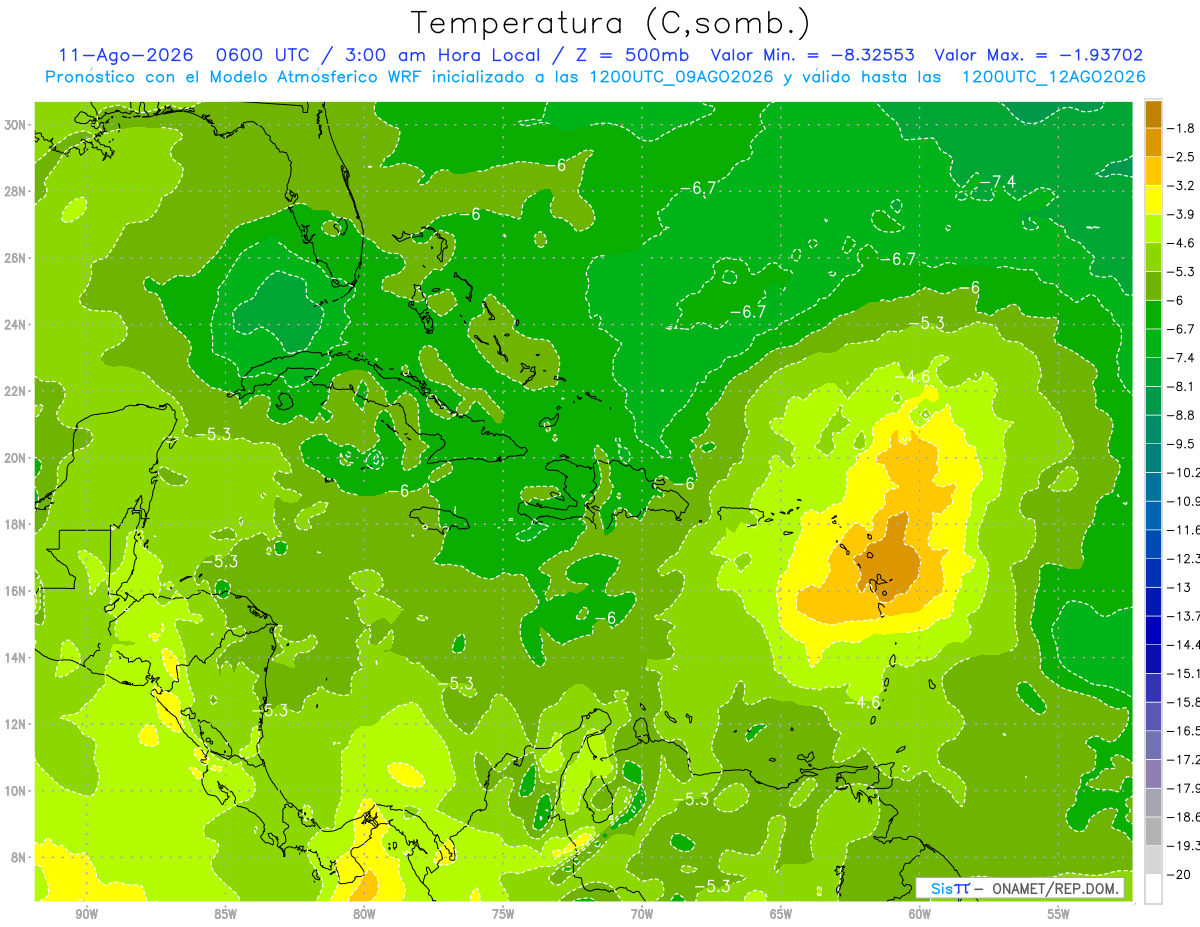The width and height of the screenshot is (1200, 927).
Task: Click the purple swatch between -17.2 and -17.9
Action: (x=1153, y=774)
